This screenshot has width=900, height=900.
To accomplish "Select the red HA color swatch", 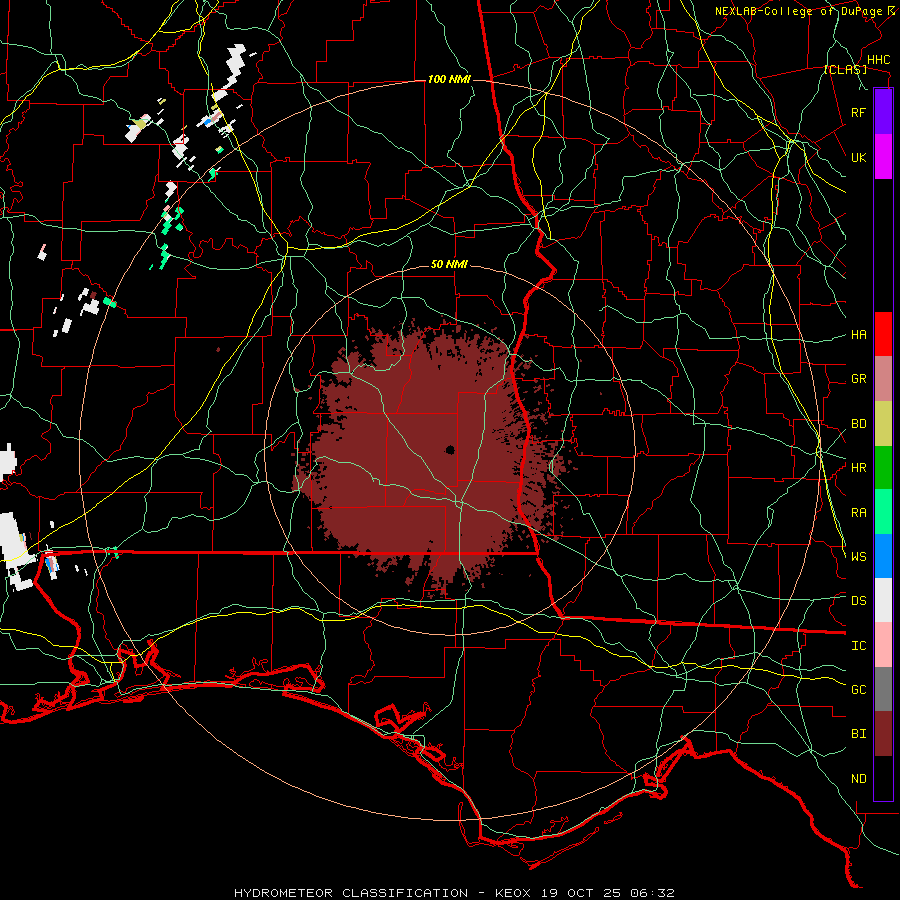I will click(x=883, y=334).
